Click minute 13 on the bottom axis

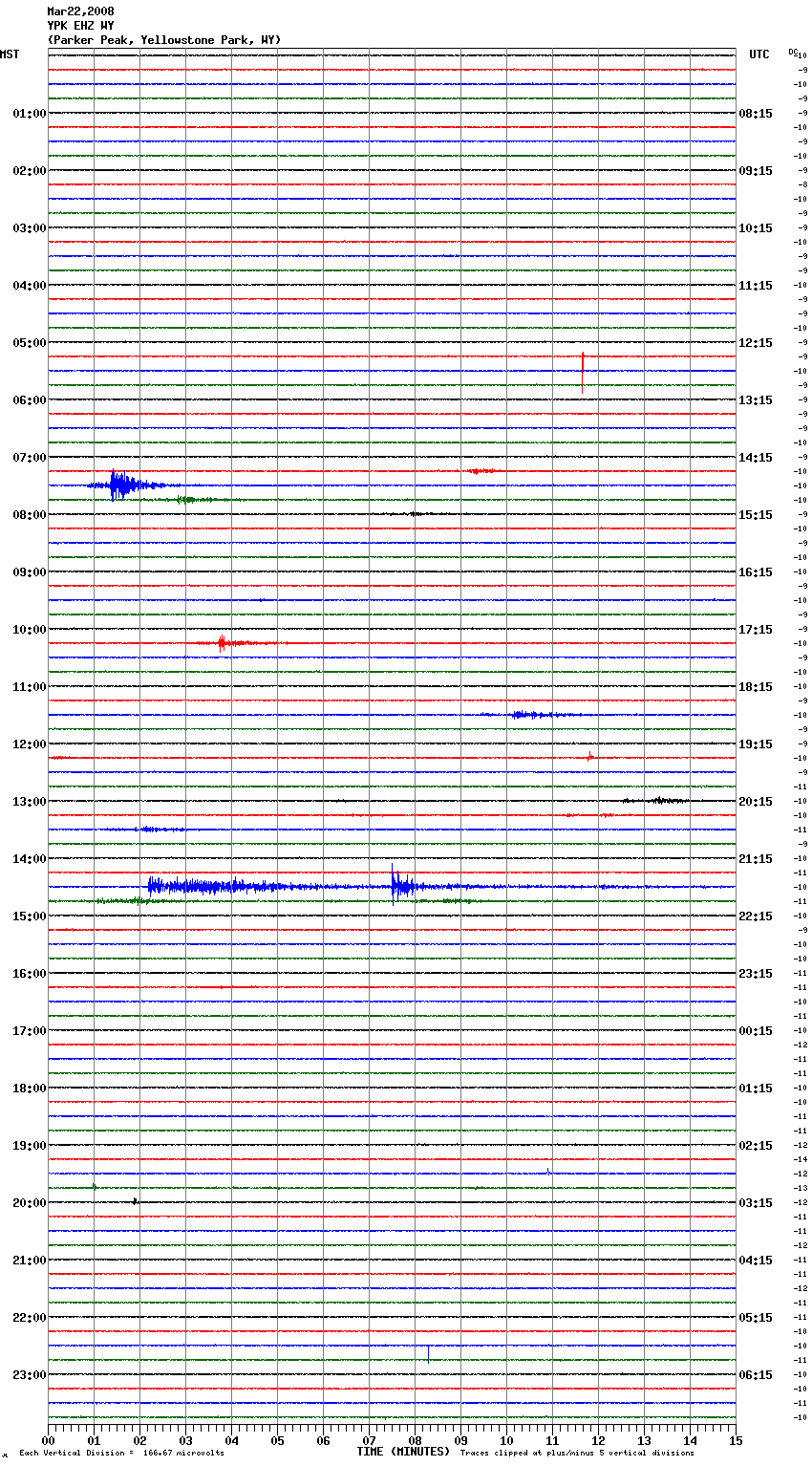coord(644,1440)
